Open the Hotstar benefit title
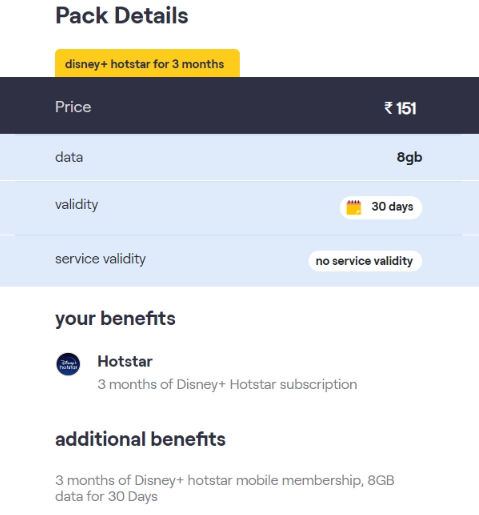Image resolution: width=479 pixels, height=515 pixels. click(125, 361)
